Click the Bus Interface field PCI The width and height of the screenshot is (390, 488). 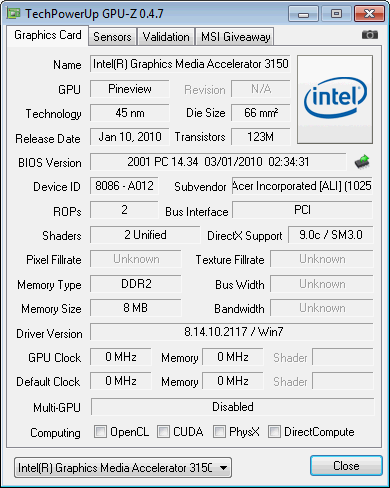pos(302,210)
